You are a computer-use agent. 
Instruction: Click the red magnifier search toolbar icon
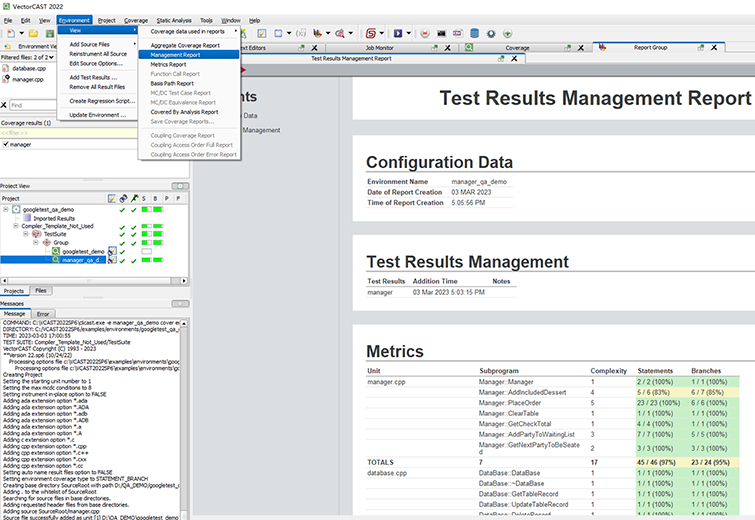tap(340, 33)
